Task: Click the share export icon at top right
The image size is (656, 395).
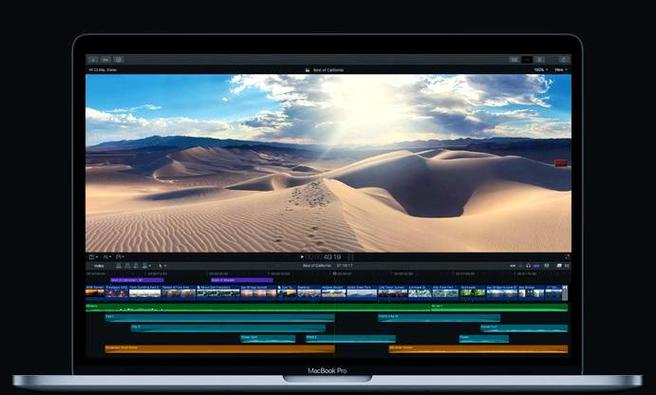Action: click(563, 60)
